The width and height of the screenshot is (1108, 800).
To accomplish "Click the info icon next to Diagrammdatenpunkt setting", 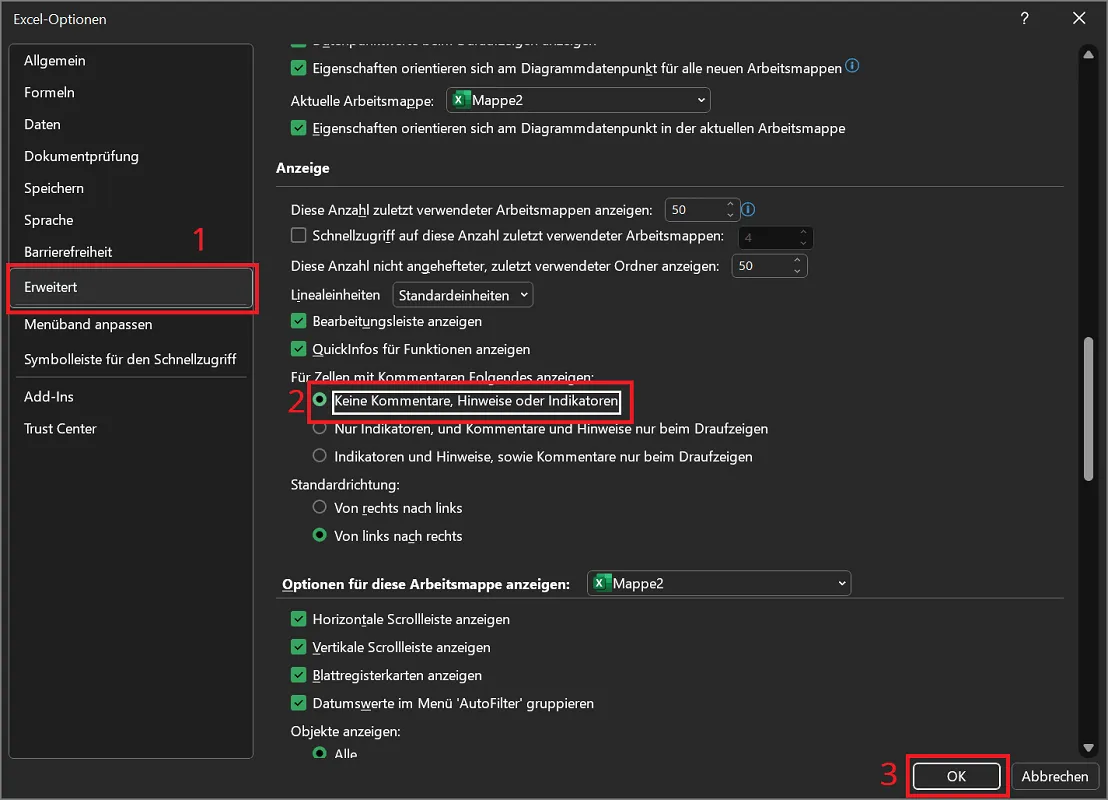I will click(x=850, y=66).
